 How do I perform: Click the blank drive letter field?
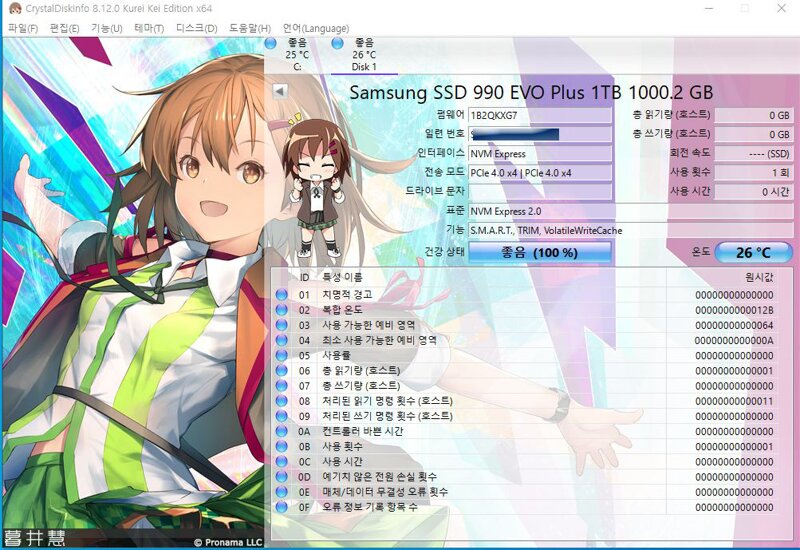[x=540, y=192]
